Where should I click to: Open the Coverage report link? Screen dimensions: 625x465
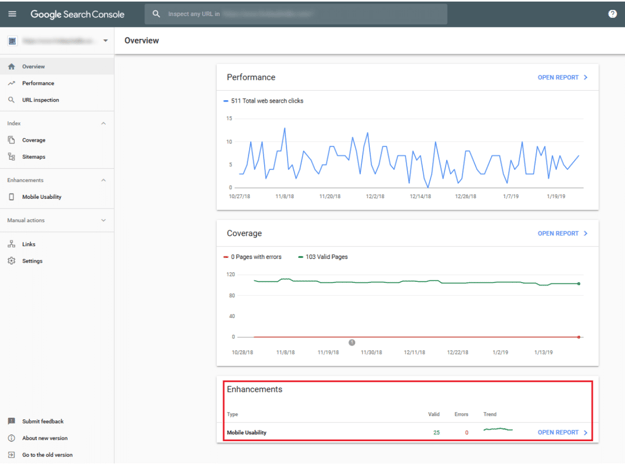pyautogui.click(x=562, y=233)
